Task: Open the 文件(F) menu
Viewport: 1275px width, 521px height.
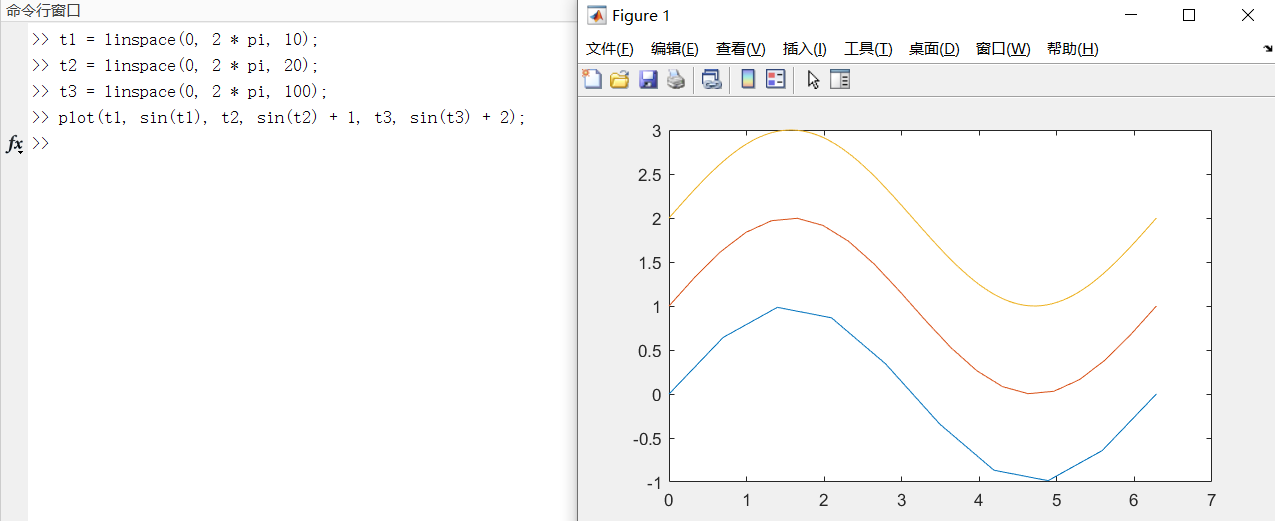Action: (609, 49)
